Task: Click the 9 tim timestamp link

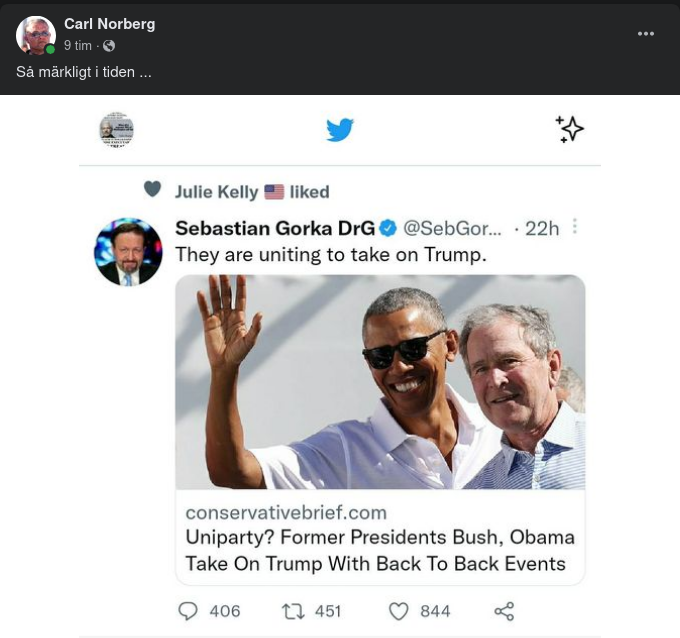Action: (x=78, y=46)
